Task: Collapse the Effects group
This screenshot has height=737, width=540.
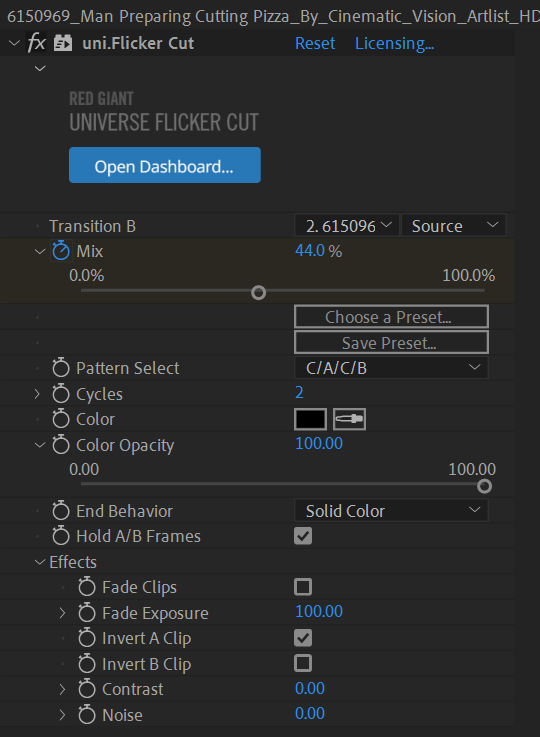Action: 40,562
